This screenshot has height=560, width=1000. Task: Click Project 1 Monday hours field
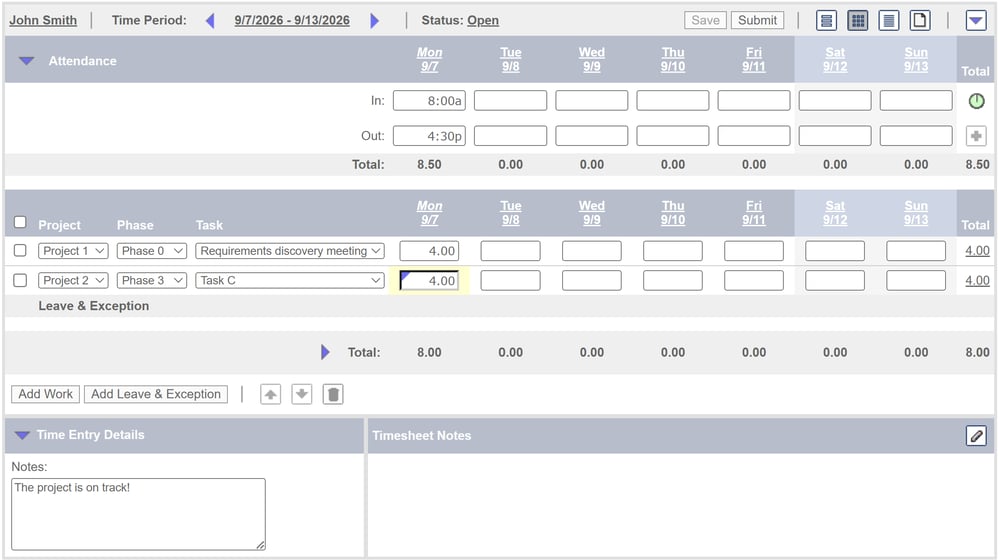coord(429,251)
